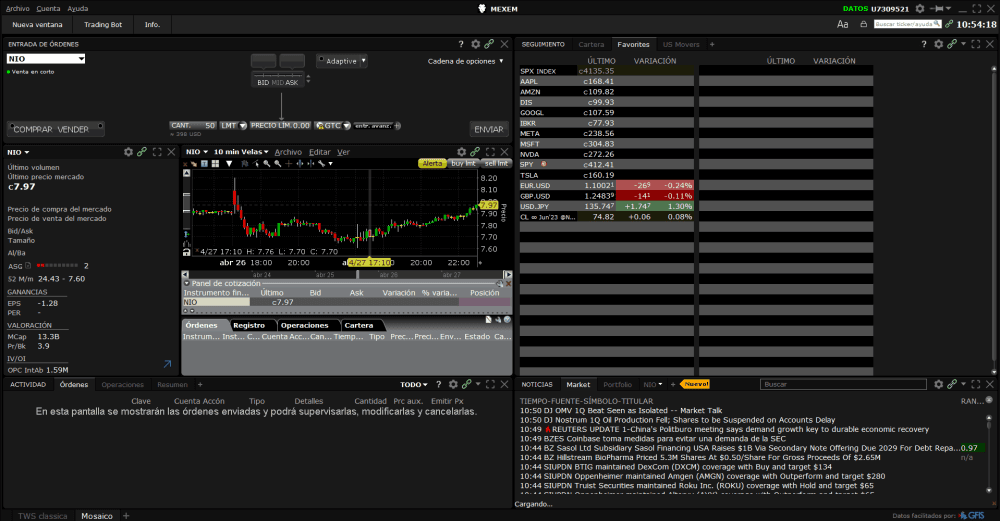1000x521 pixels.
Task: Click link chain icon in NIO quote details panel
Action: point(142,152)
